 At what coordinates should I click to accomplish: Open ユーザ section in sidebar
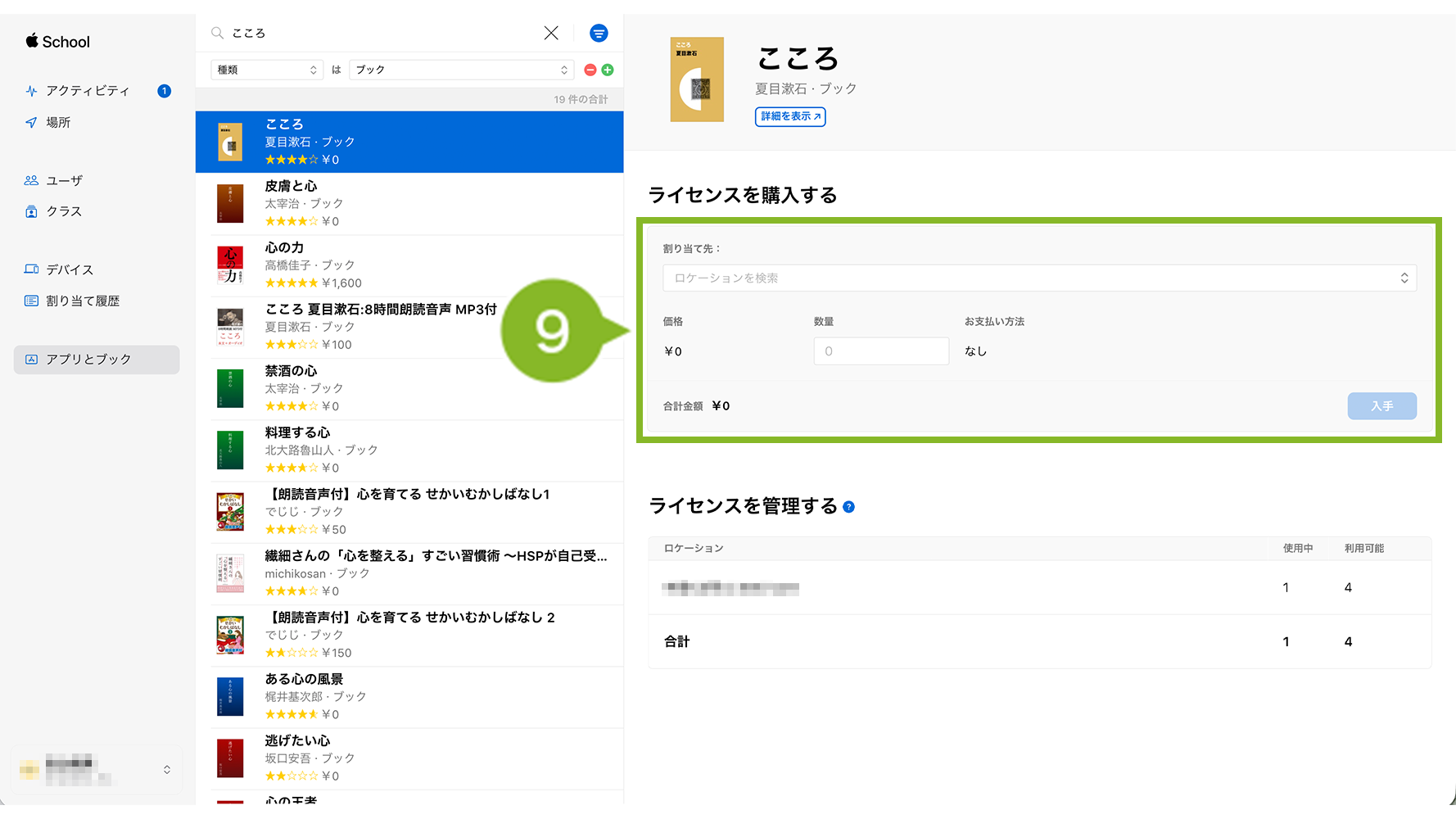[x=64, y=180]
